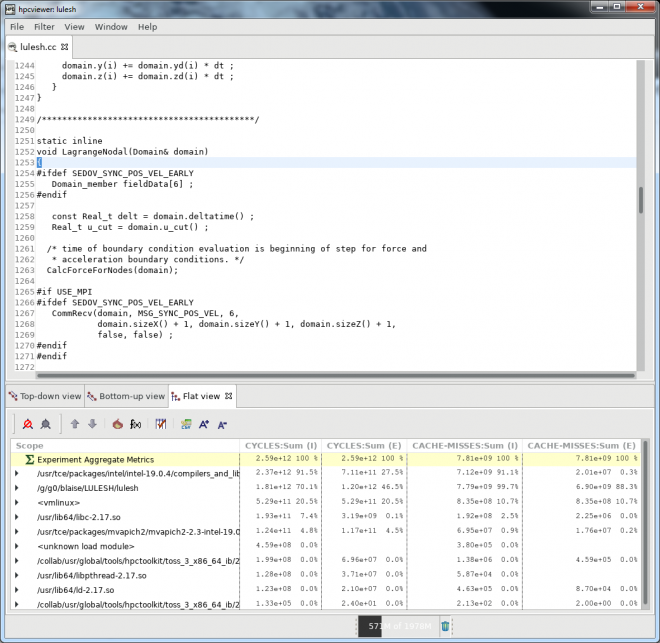Click line number 1253 in the gutter
The width and height of the screenshot is (660, 643).
point(24,162)
